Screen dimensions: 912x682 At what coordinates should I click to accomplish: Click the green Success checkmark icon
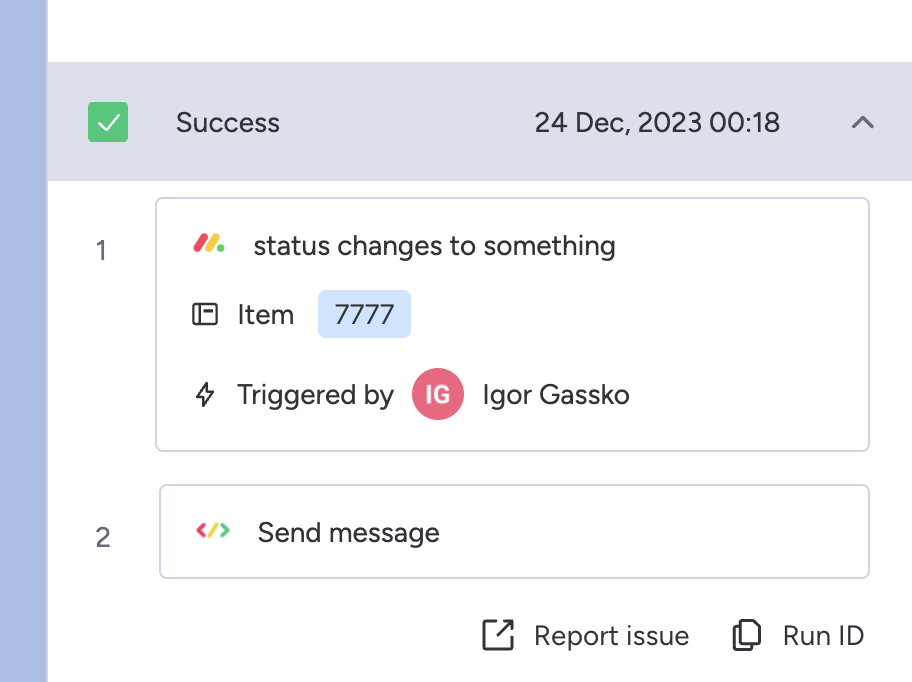coord(108,122)
